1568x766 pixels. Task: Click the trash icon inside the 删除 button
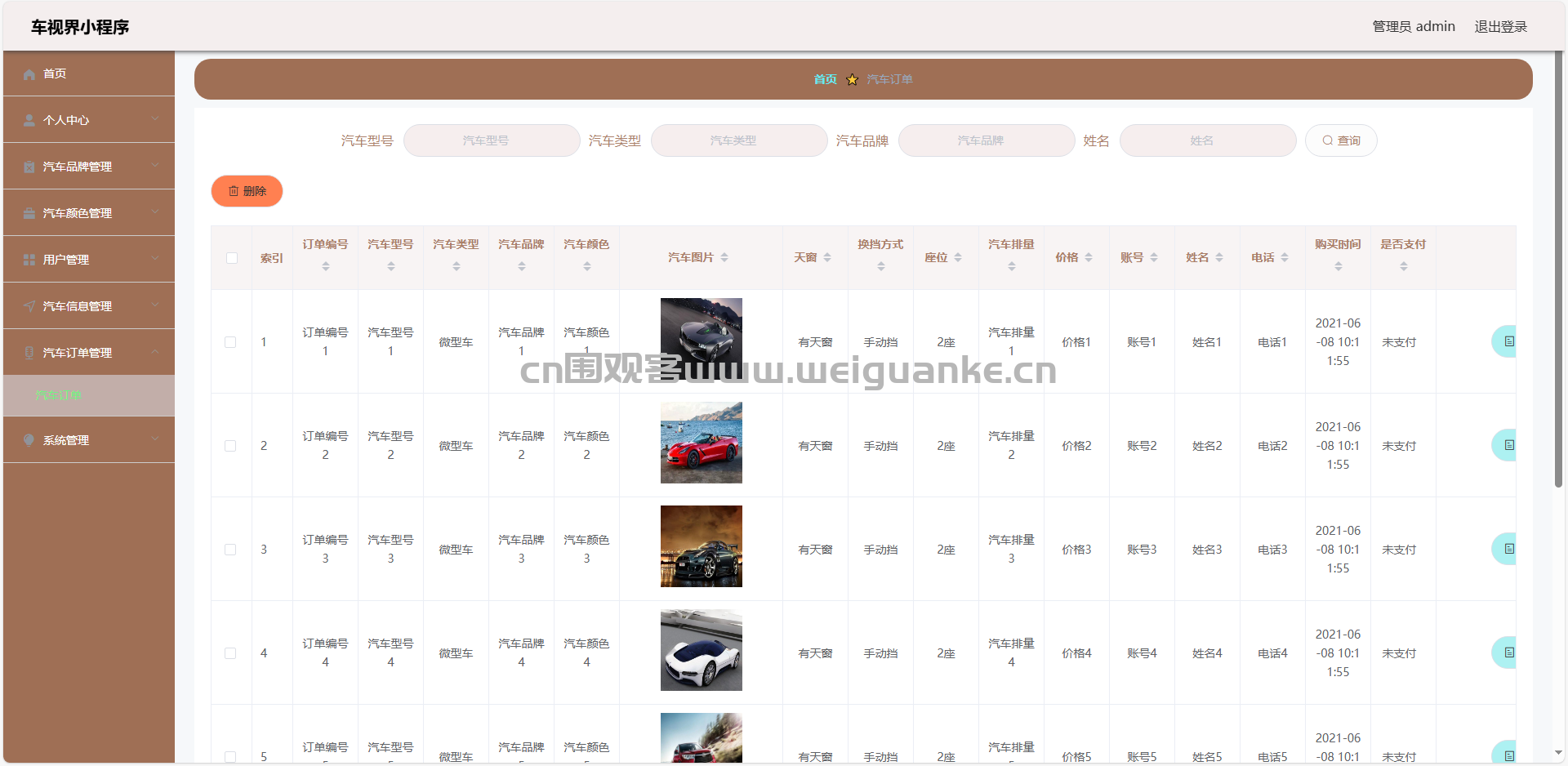click(234, 190)
